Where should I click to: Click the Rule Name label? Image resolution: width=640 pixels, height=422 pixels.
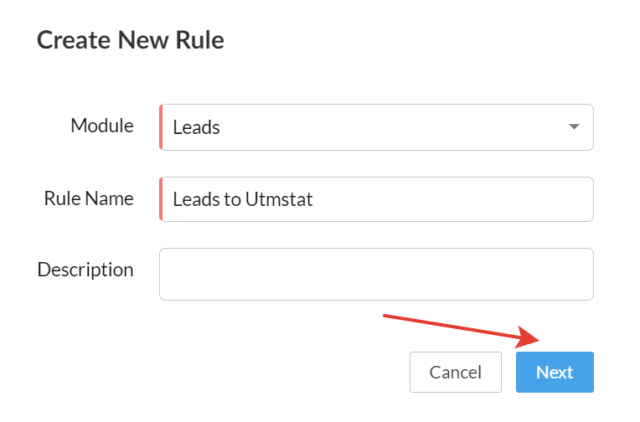88,198
